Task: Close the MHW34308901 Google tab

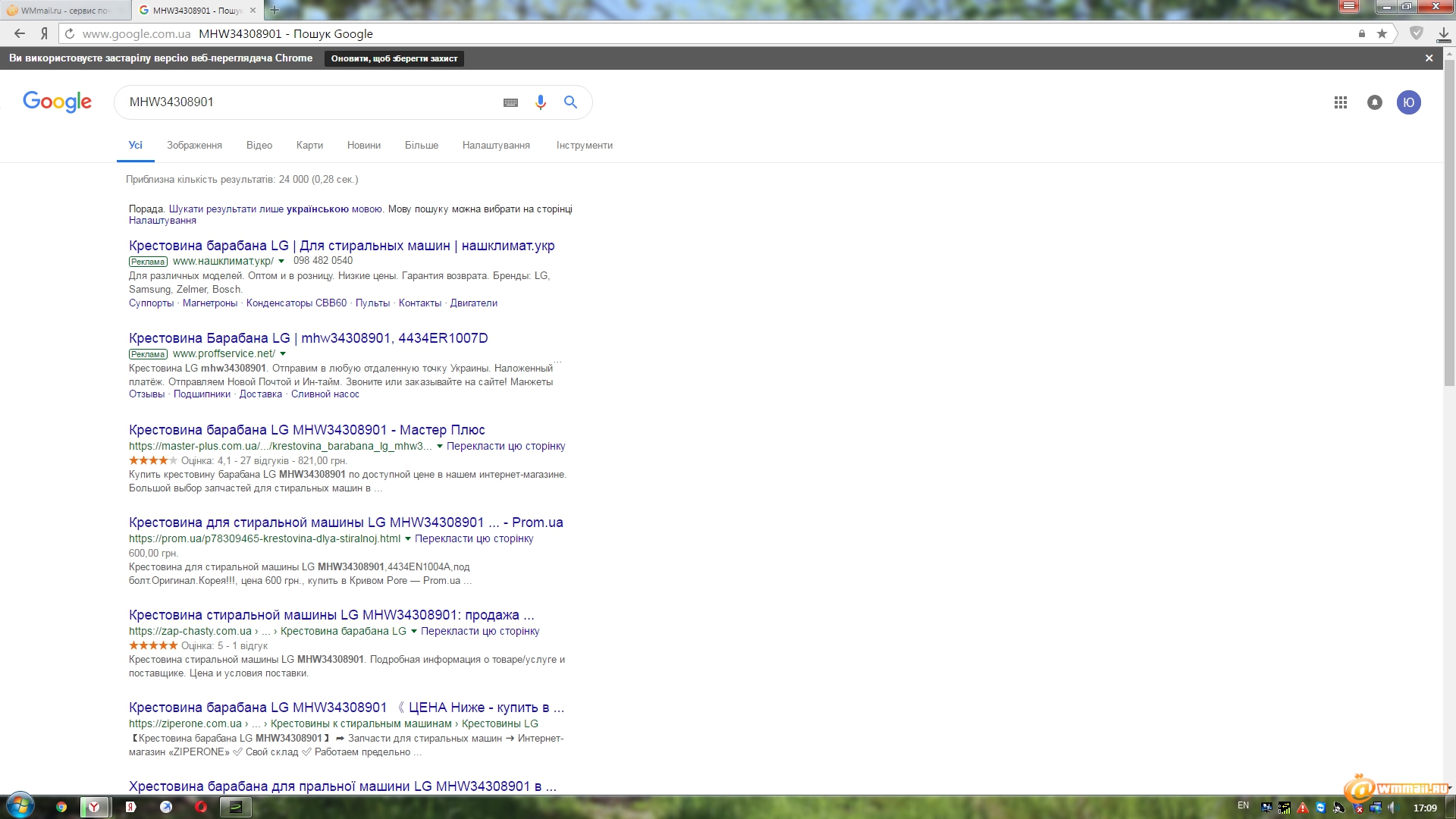Action: click(x=253, y=10)
